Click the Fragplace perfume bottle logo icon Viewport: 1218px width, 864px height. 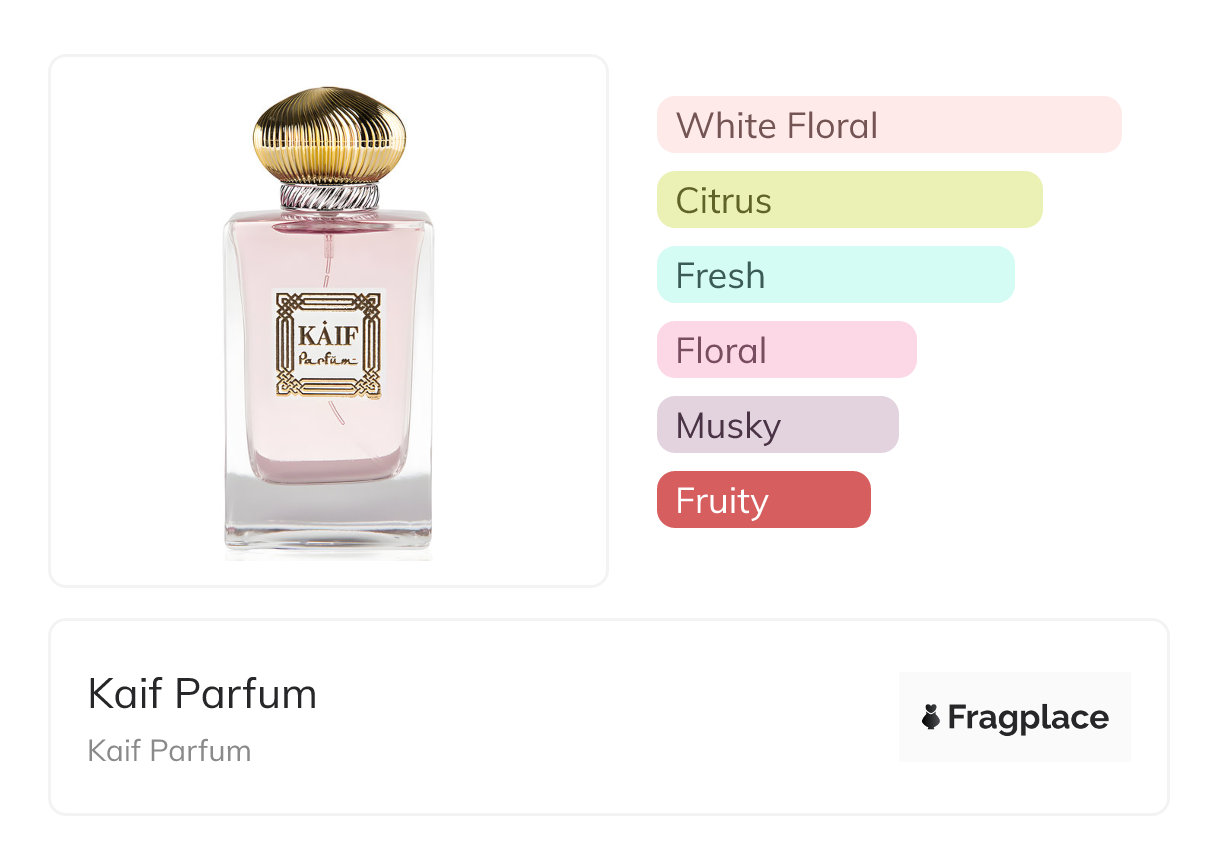[931, 717]
